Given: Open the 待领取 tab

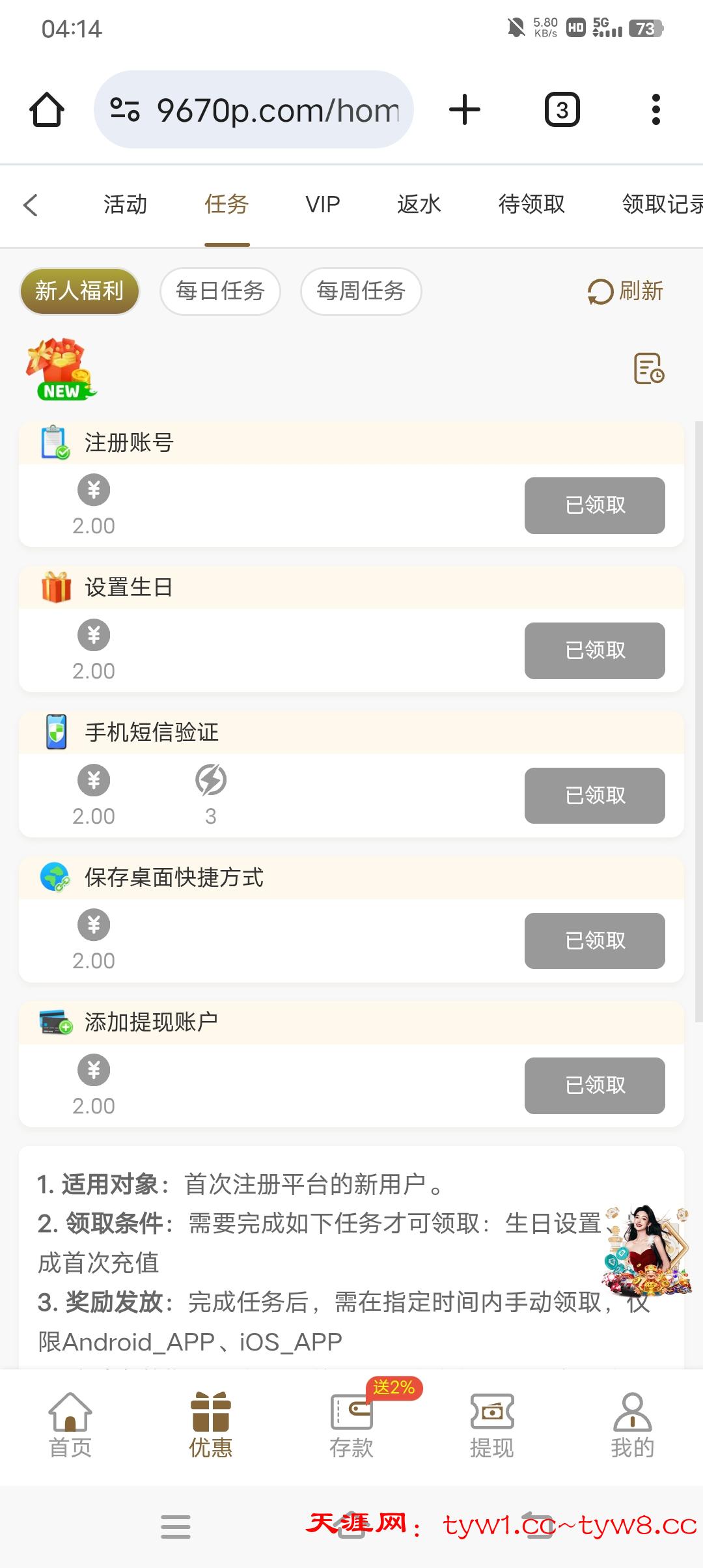Looking at the screenshot, I should tap(531, 204).
